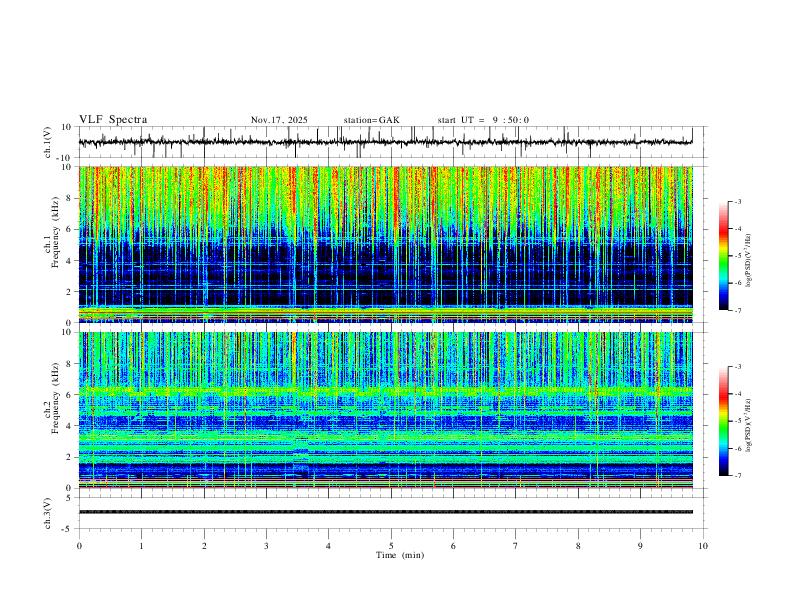Click the "-6" tick on ch.2 colorbar
Screen dimensions: 792x612
[737, 448]
